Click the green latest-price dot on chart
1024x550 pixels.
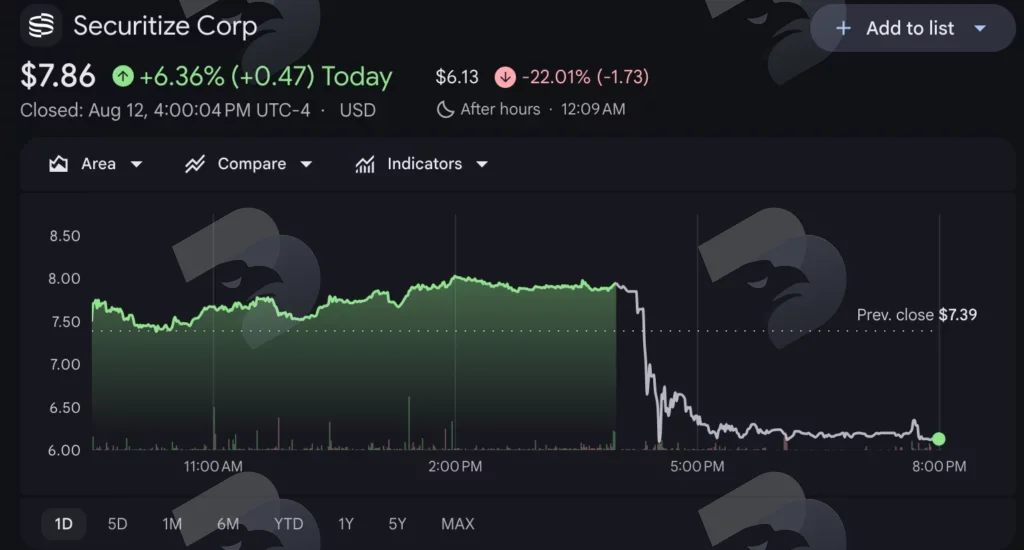(938, 439)
